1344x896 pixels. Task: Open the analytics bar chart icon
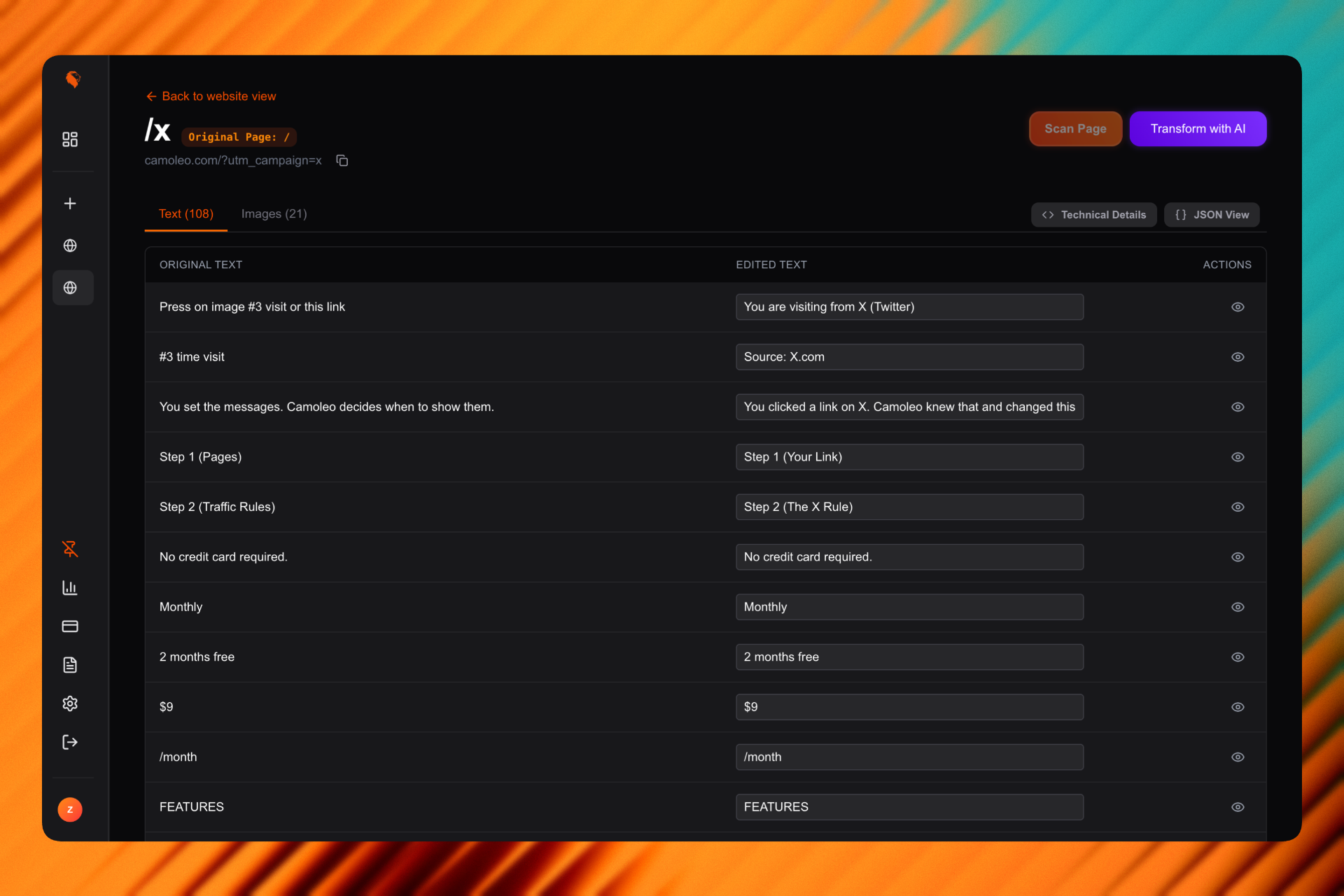click(x=70, y=588)
